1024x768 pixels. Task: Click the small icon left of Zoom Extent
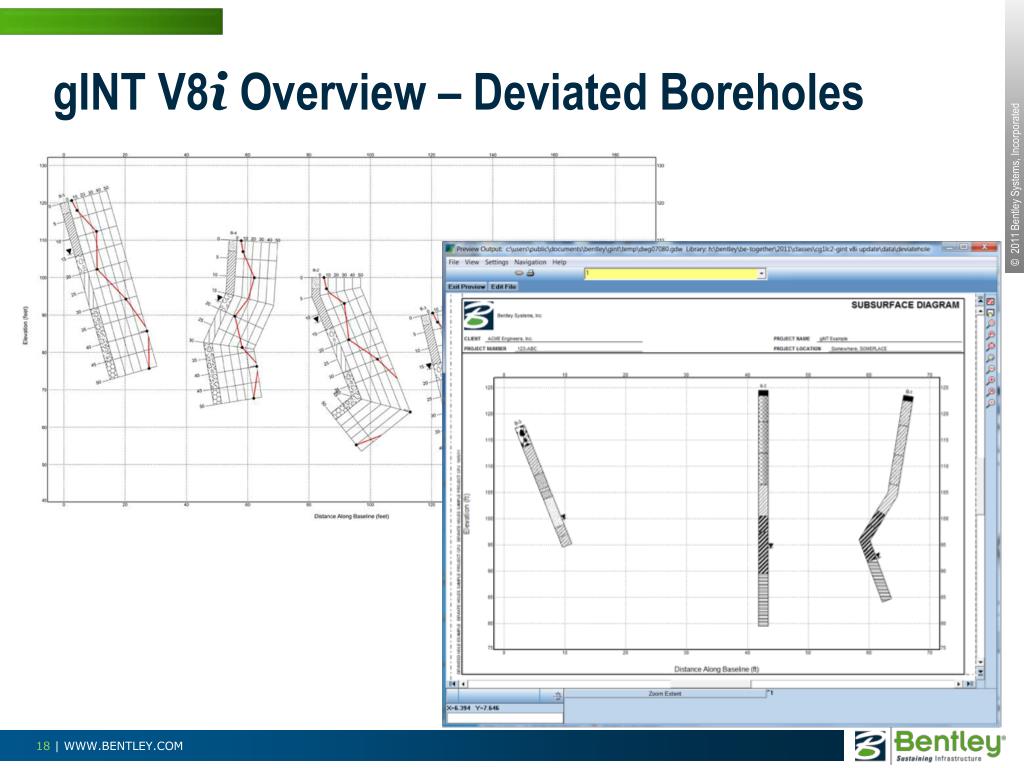[x=557, y=697]
